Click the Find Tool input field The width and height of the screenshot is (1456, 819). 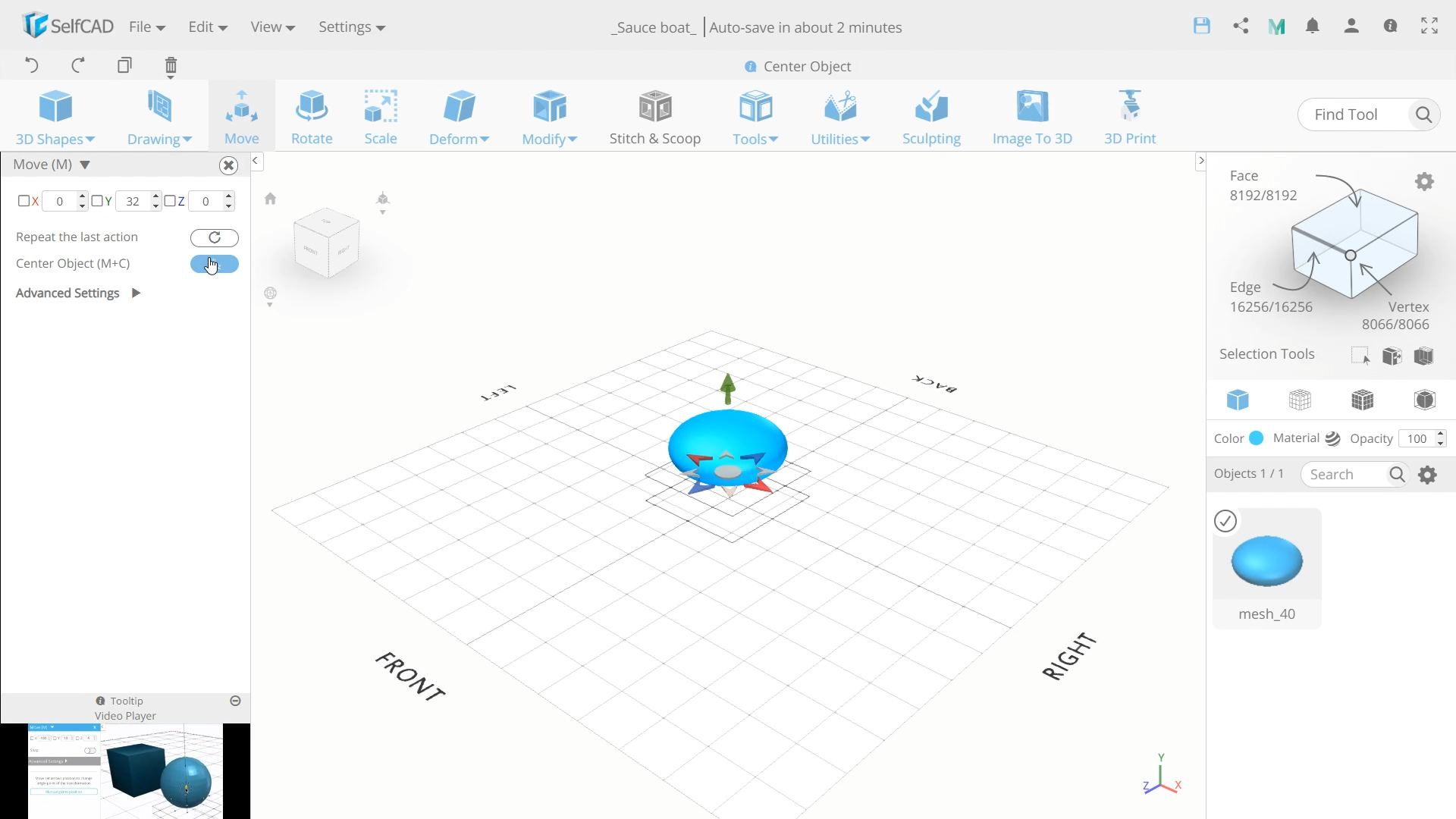1354,115
